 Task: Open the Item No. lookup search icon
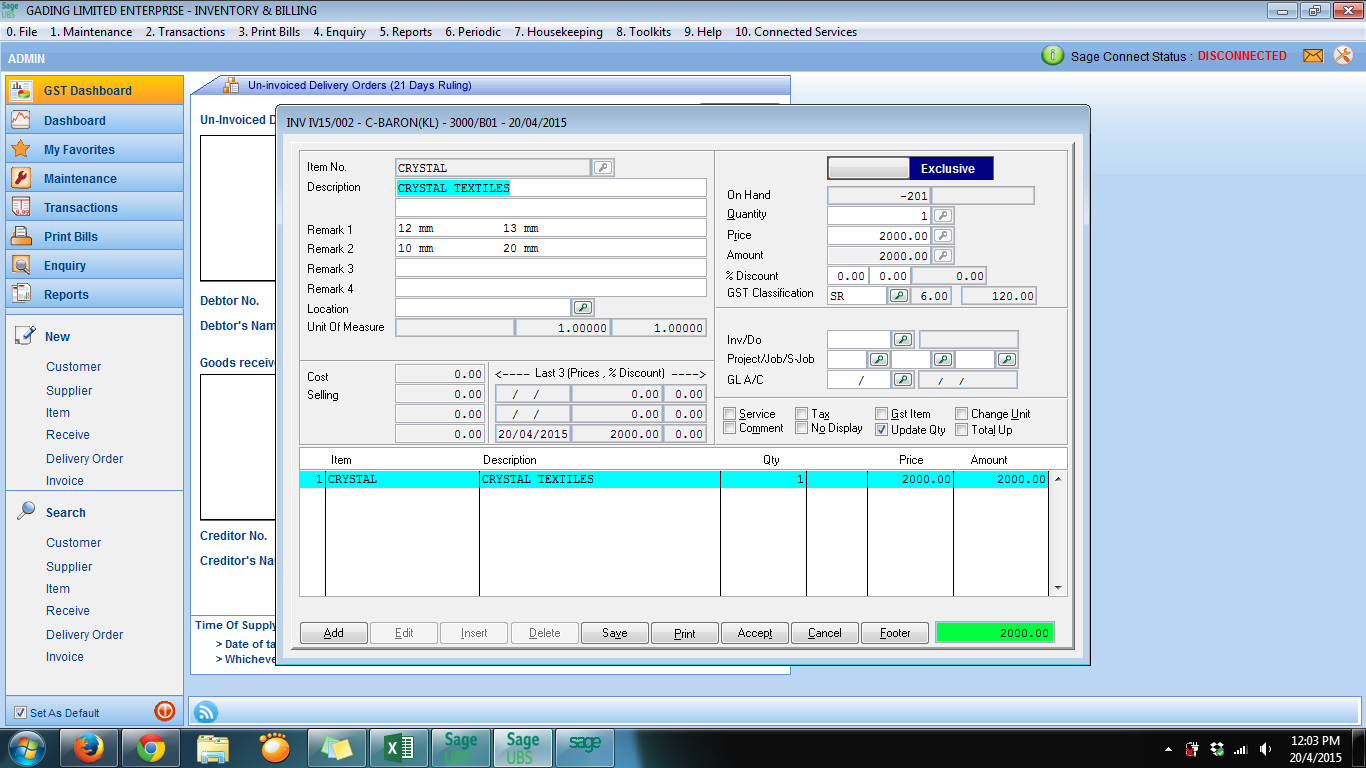[603, 167]
